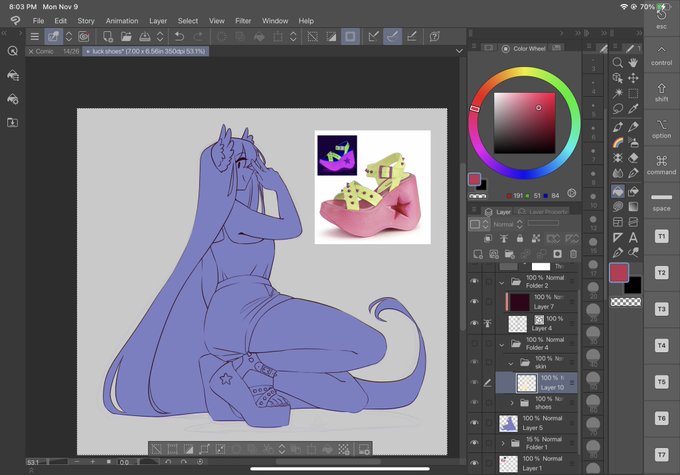Select the Eraser tool

633,158
